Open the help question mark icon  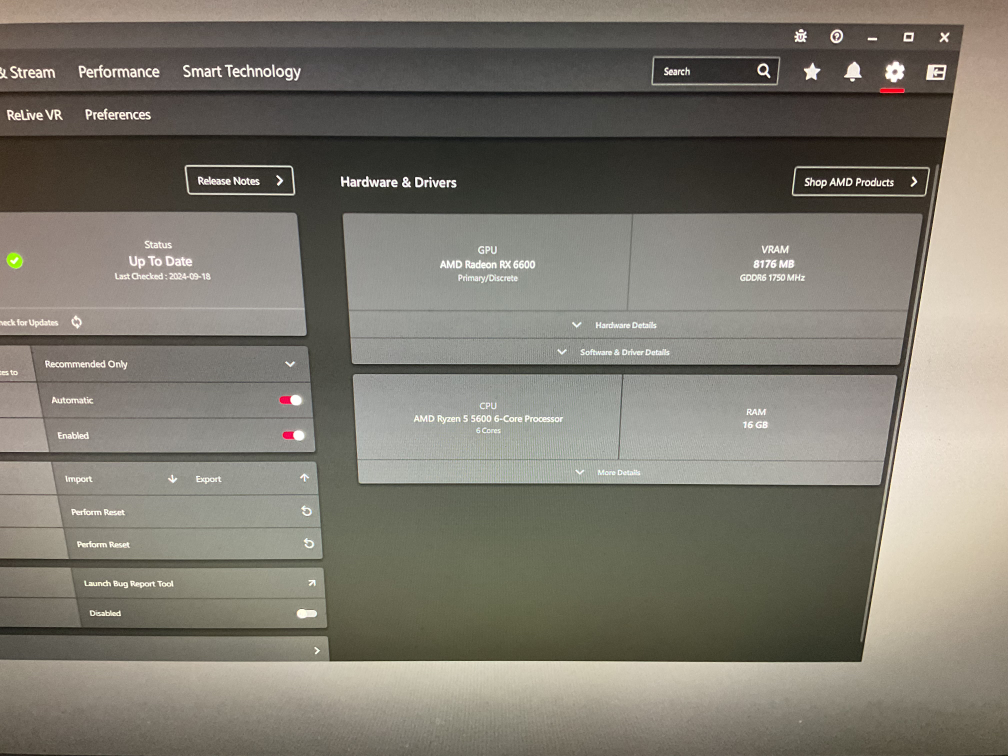(836, 37)
